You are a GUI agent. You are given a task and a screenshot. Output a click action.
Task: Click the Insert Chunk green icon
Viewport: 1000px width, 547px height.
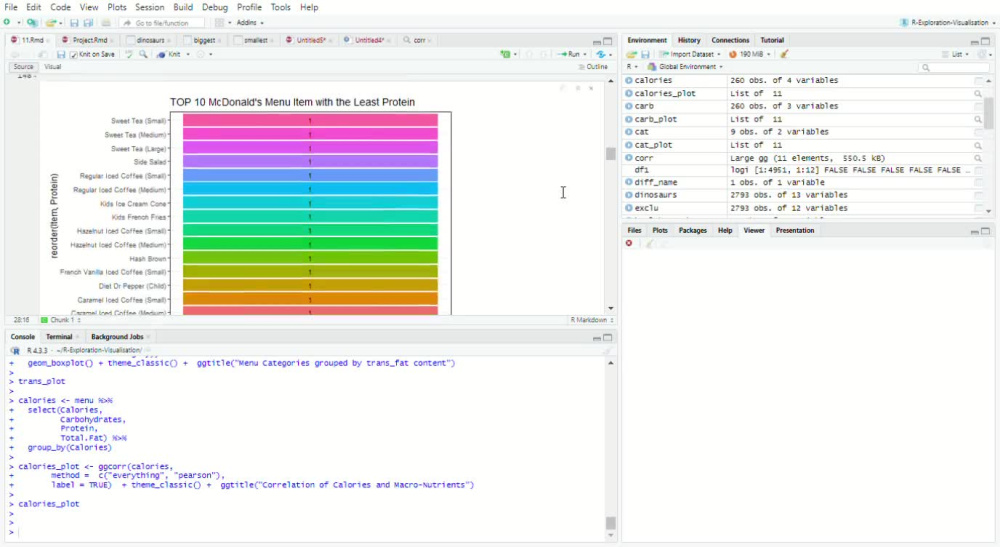click(506, 55)
